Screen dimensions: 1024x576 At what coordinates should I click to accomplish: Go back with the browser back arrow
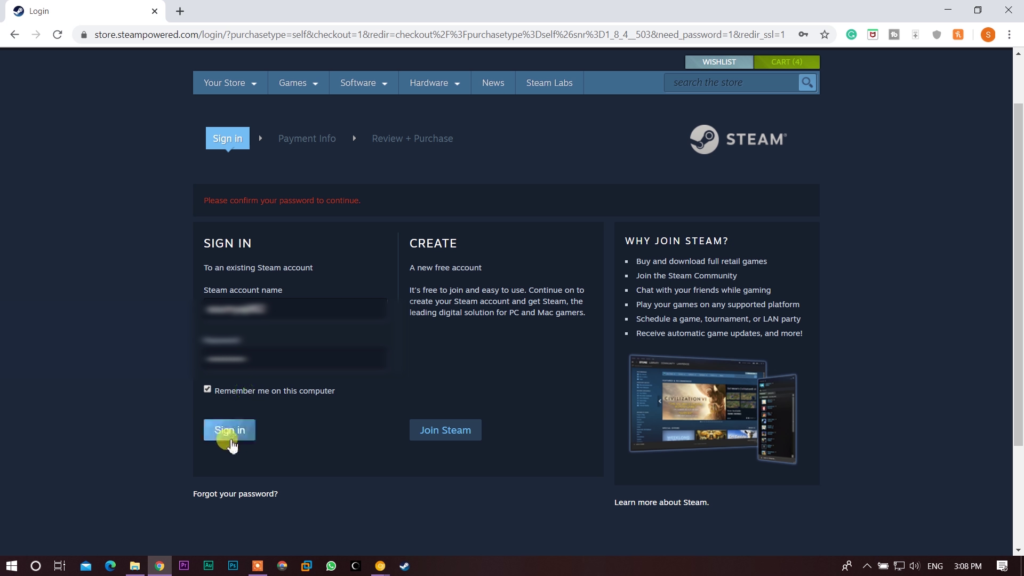[x=14, y=35]
